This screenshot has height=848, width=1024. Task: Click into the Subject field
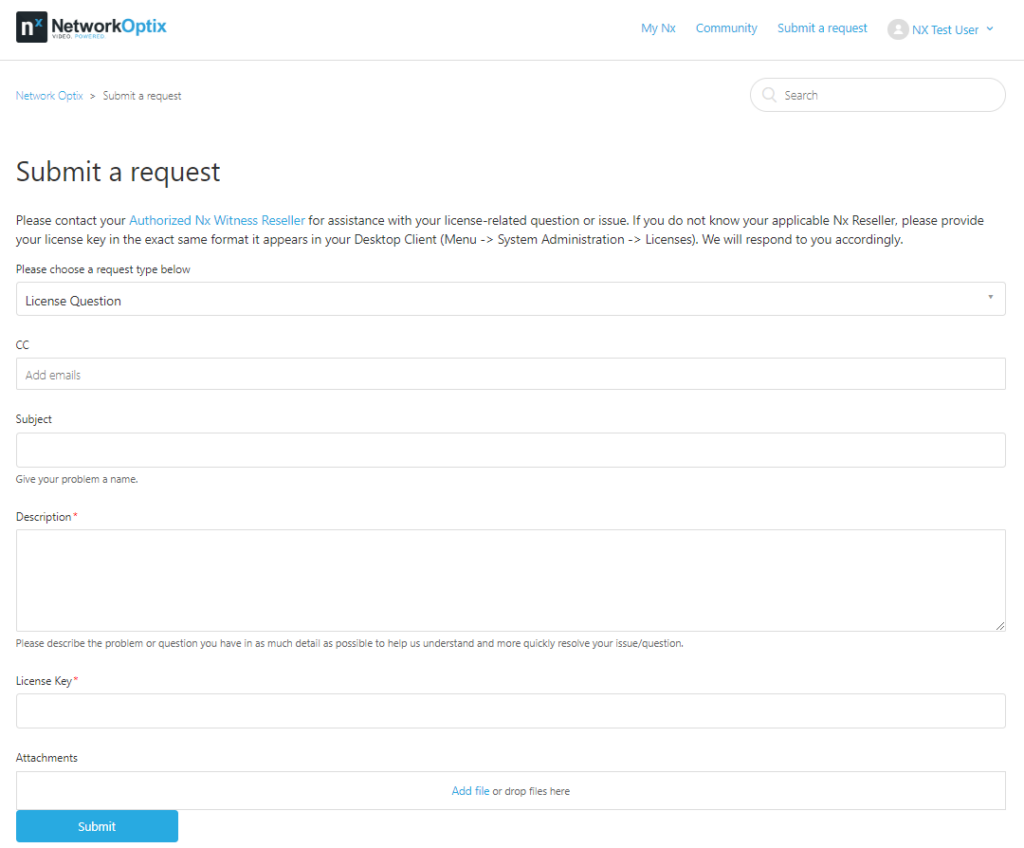510,449
